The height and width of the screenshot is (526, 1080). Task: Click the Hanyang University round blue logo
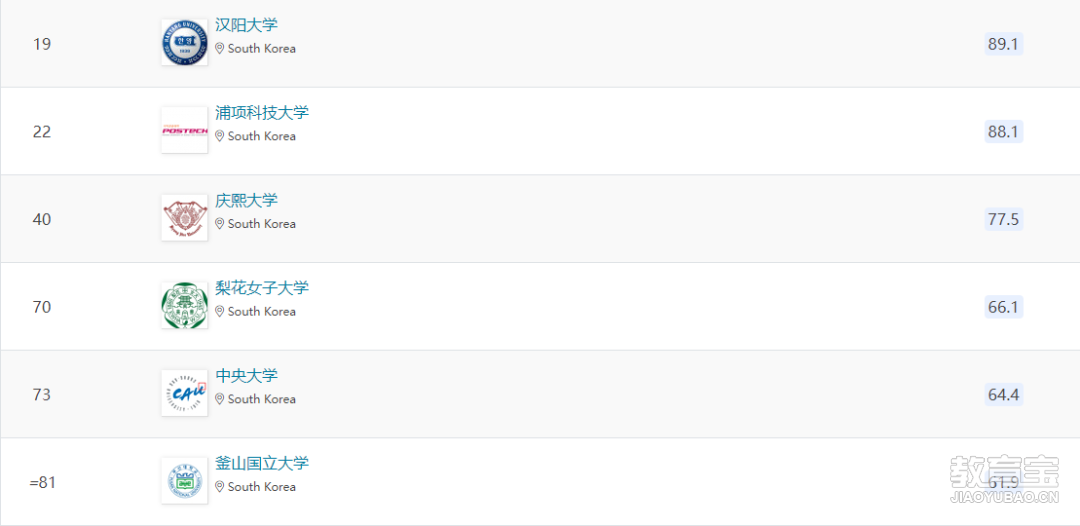pyautogui.click(x=185, y=43)
